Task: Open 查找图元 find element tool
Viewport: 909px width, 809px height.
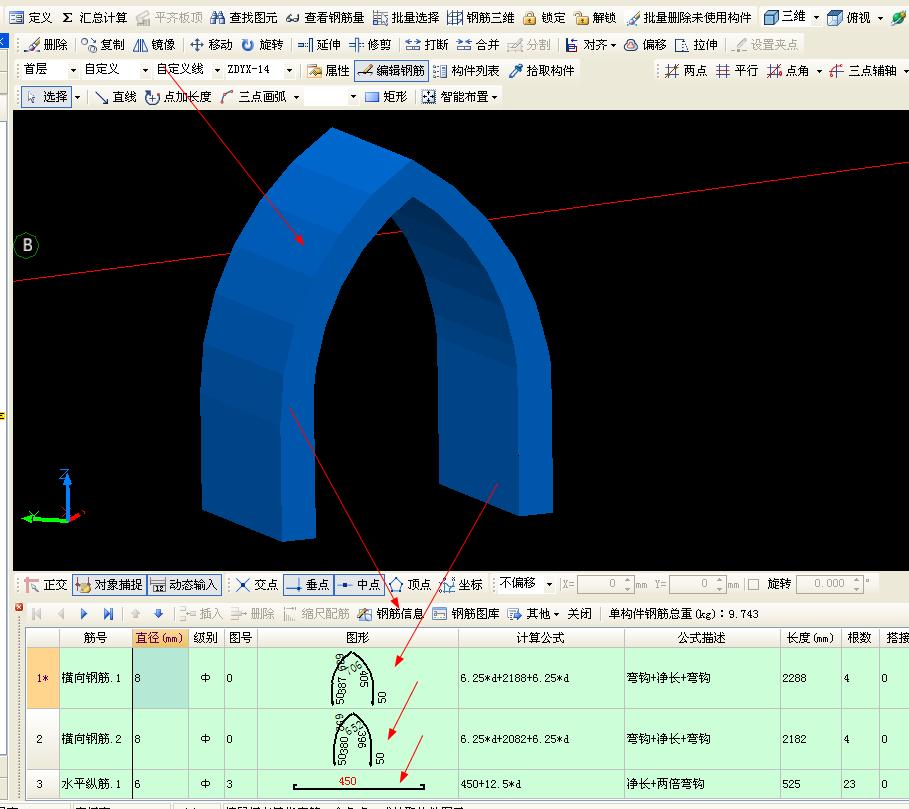Action: [243, 17]
